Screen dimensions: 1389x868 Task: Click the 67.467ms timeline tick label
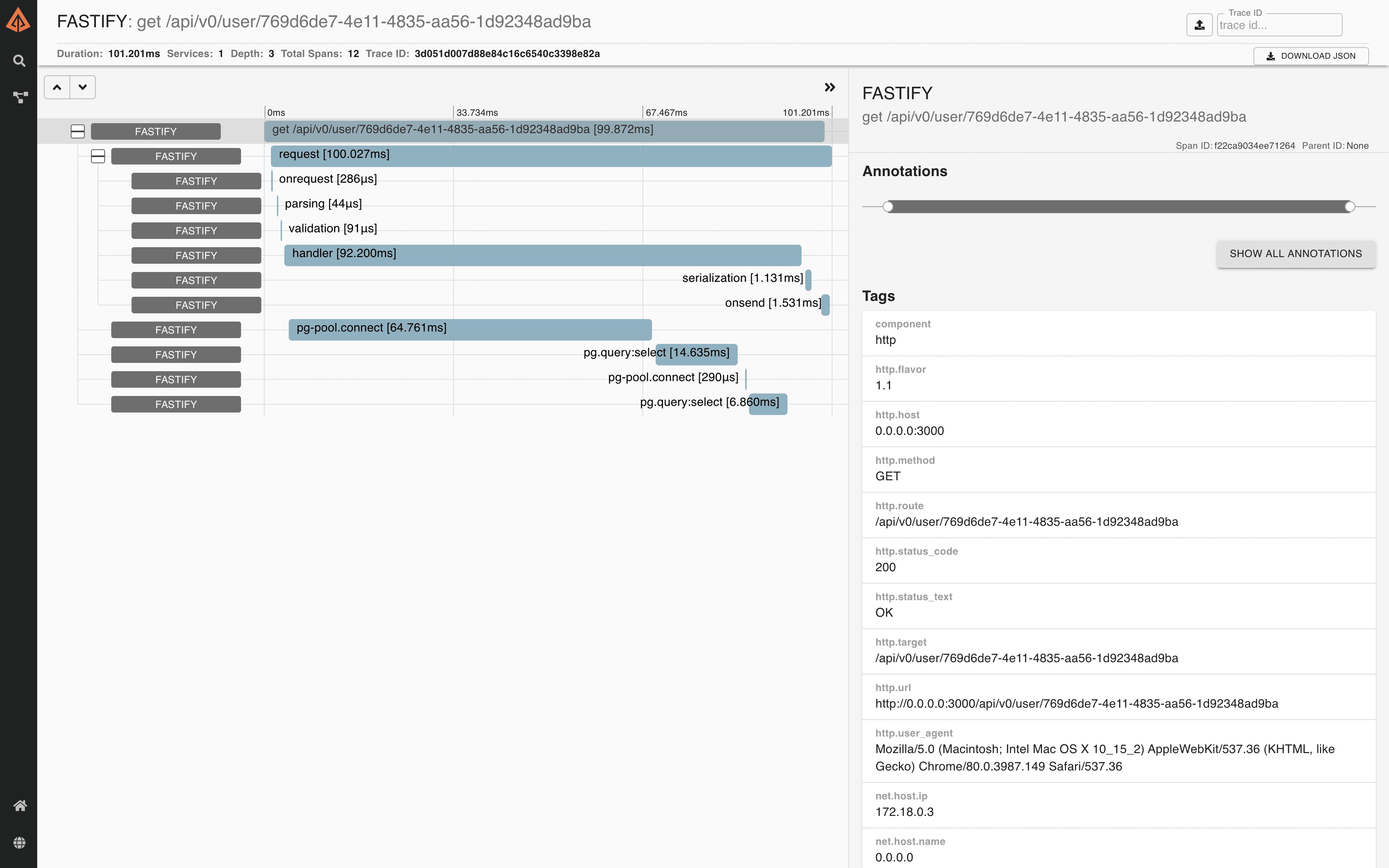pyautogui.click(x=666, y=112)
